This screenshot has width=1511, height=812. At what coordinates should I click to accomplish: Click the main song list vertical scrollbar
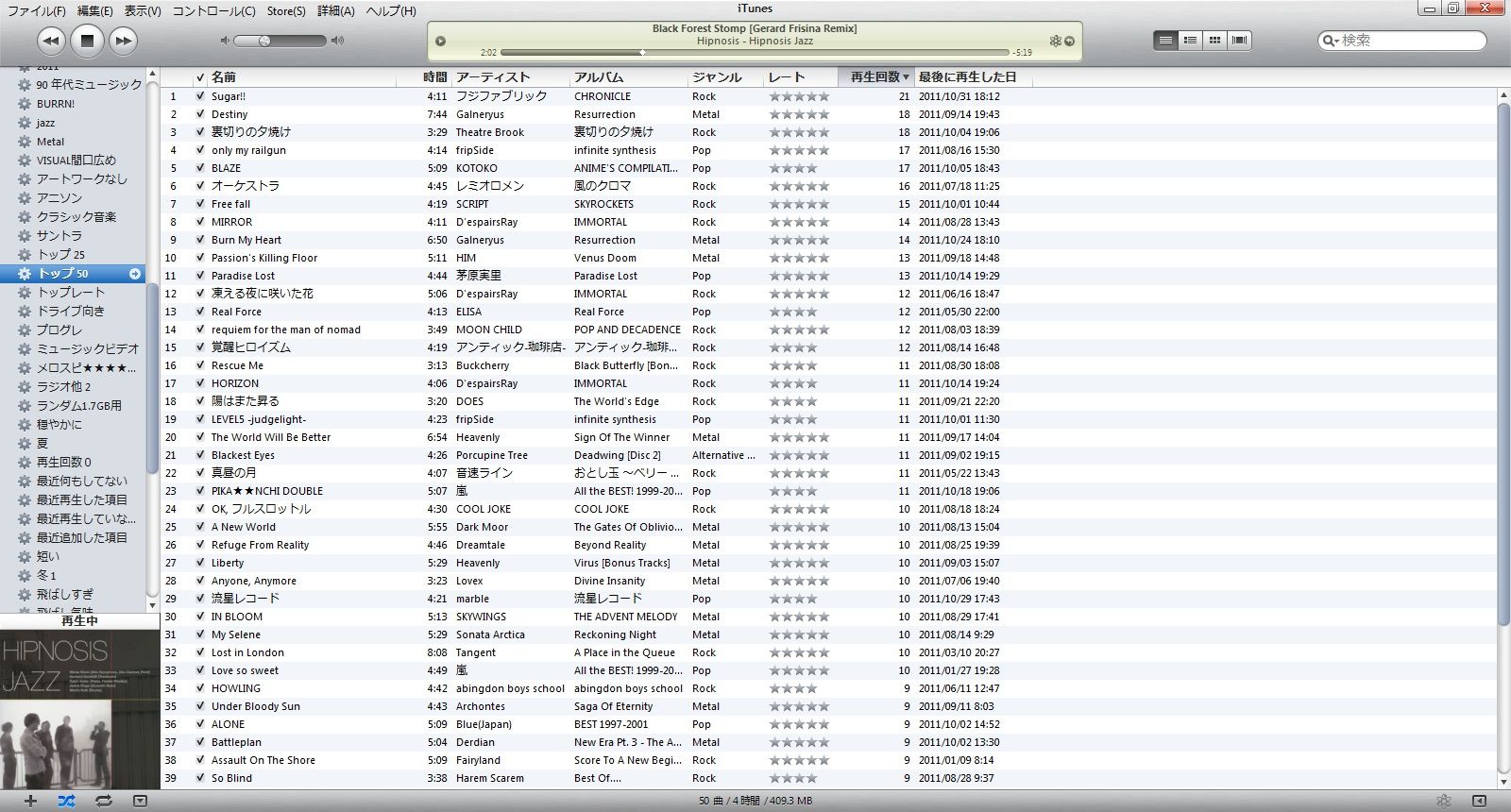1503,363
